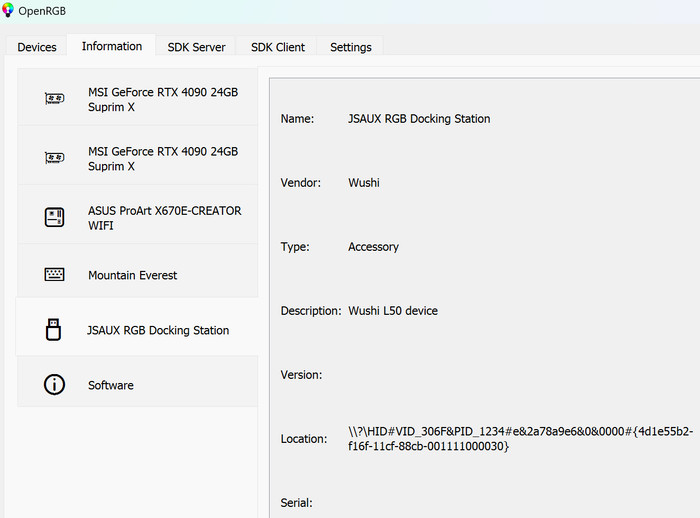Click the HID location path text
The height and width of the screenshot is (518, 700).
point(521,439)
